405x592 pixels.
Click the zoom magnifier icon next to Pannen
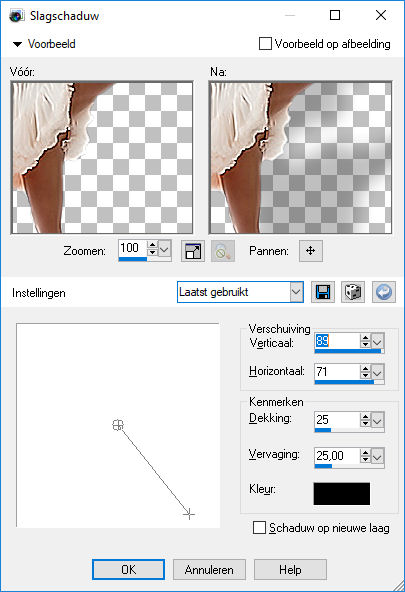pyautogui.click(x=223, y=251)
